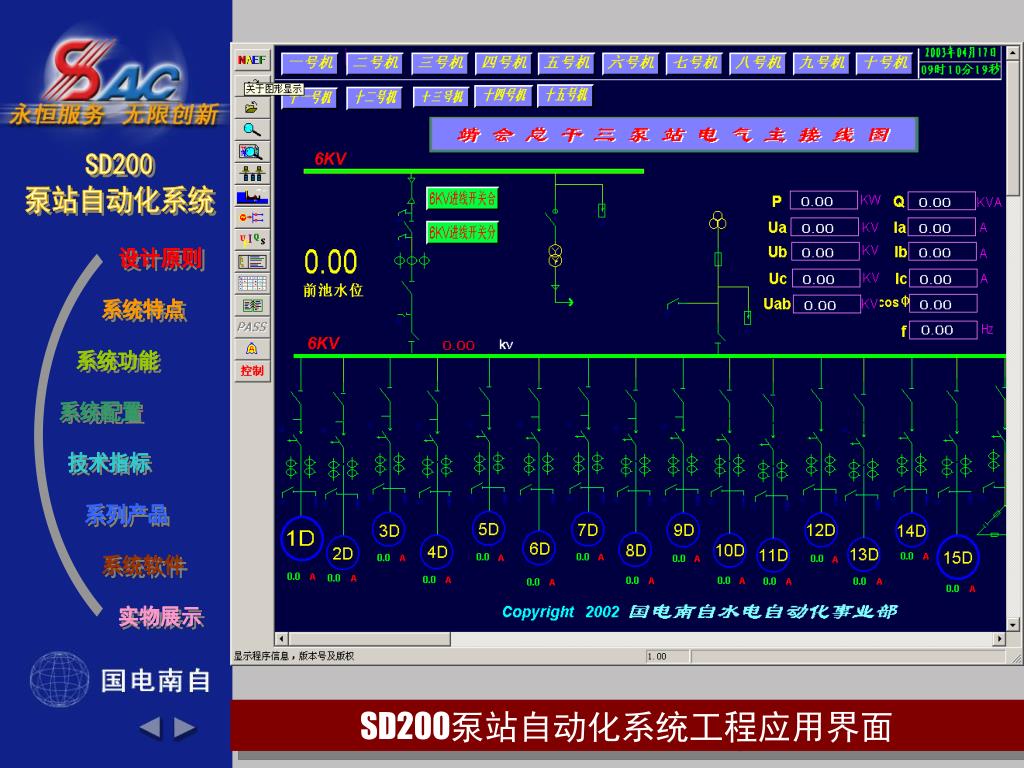The height and width of the screenshot is (768, 1024).
Task: Click the Q reactive power value field
Action: tap(942, 202)
